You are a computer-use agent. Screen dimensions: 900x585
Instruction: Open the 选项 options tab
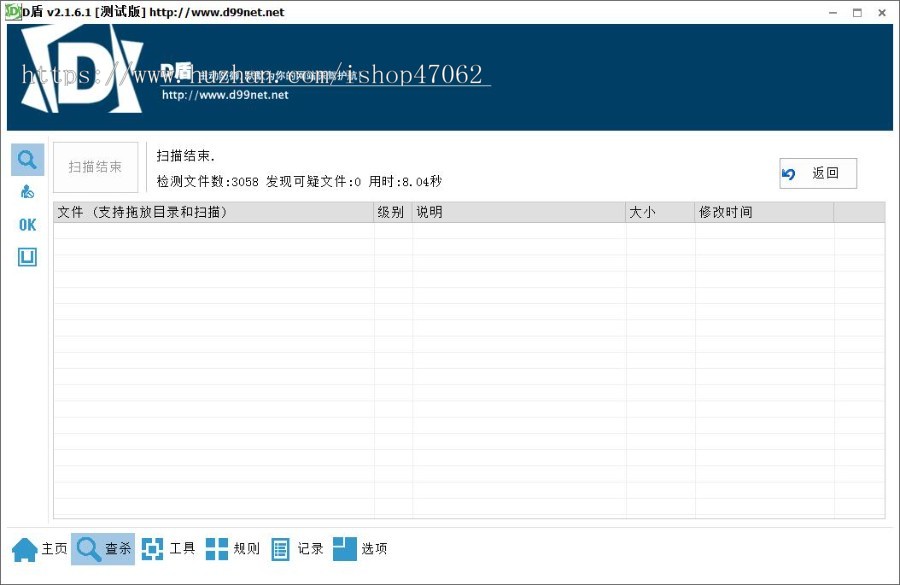tap(360, 549)
